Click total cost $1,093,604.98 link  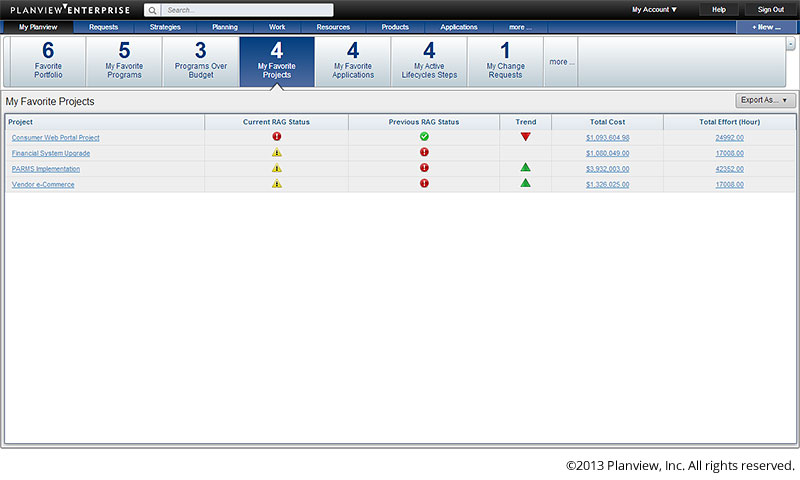click(608, 138)
